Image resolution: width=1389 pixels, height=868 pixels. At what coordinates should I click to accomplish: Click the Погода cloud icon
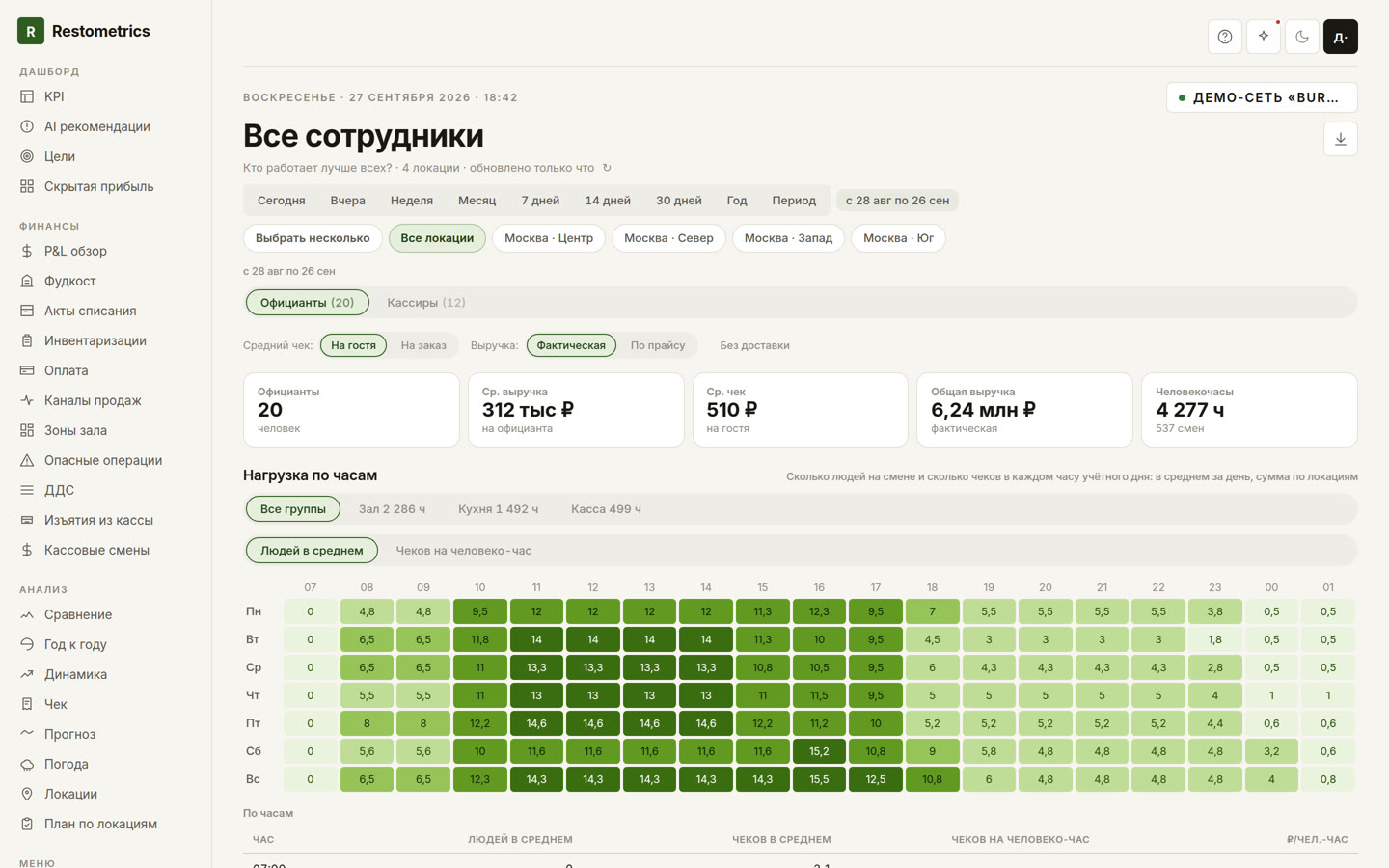pyautogui.click(x=27, y=764)
